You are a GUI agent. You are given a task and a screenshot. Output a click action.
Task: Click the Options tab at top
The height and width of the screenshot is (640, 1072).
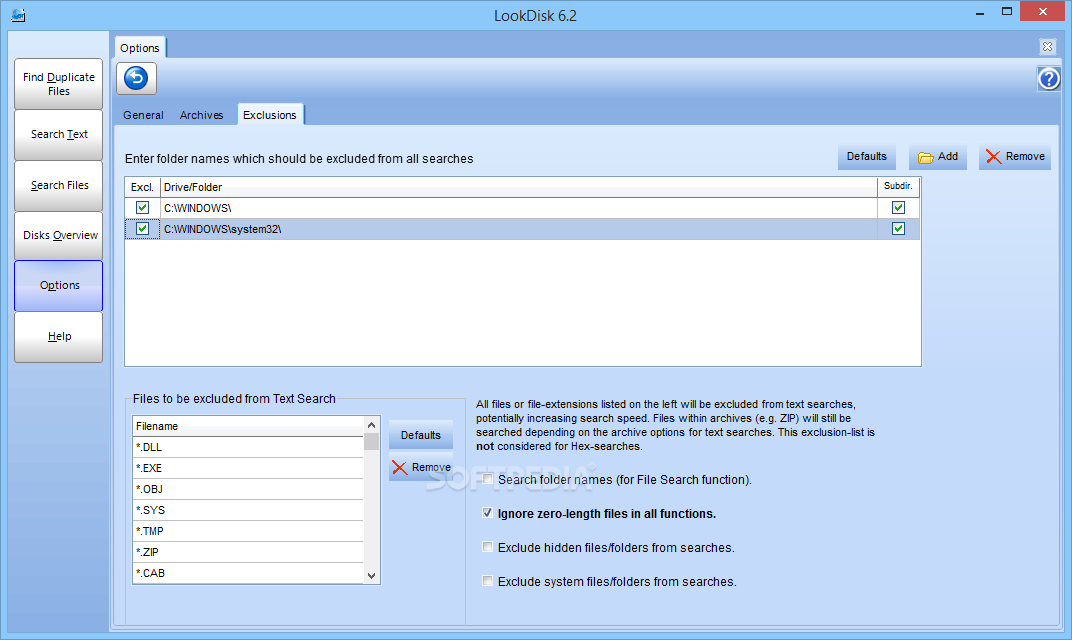coord(139,48)
